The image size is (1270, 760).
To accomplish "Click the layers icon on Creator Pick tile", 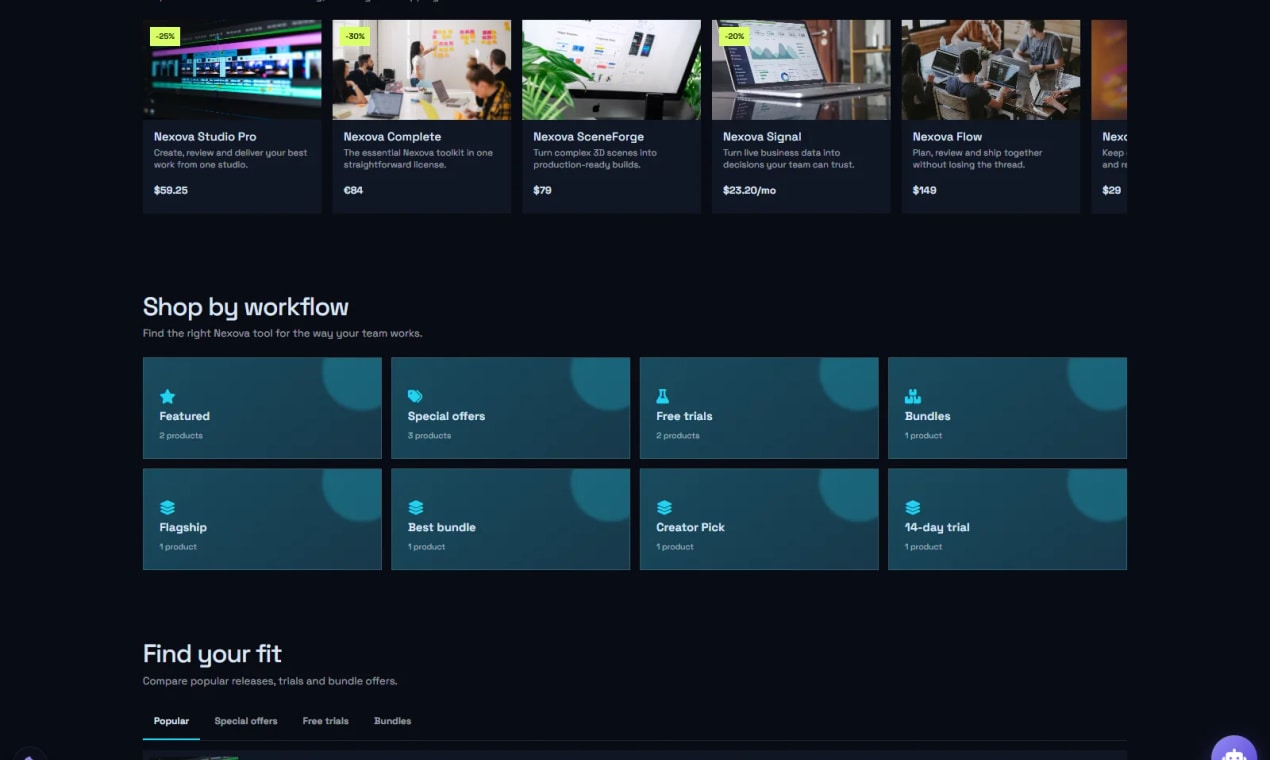I will click(664, 507).
